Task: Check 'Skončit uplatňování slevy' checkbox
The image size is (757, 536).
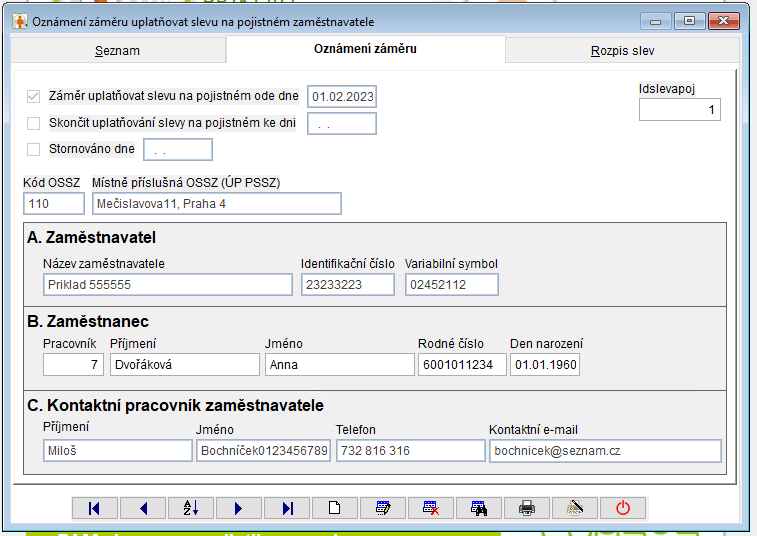Action: [33, 124]
